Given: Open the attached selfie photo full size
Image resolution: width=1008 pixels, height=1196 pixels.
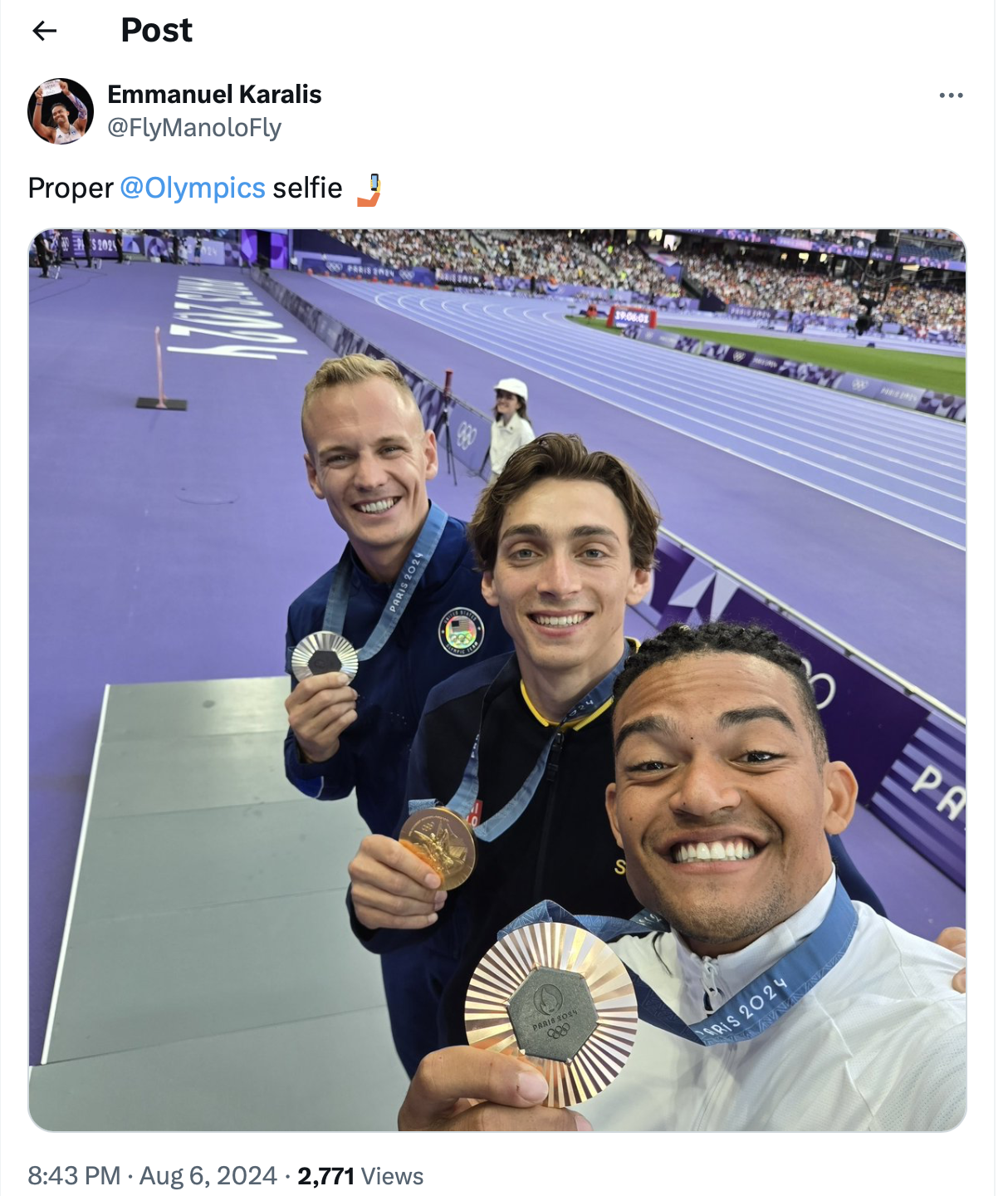Looking at the screenshot, I should [x=497, y=679].
